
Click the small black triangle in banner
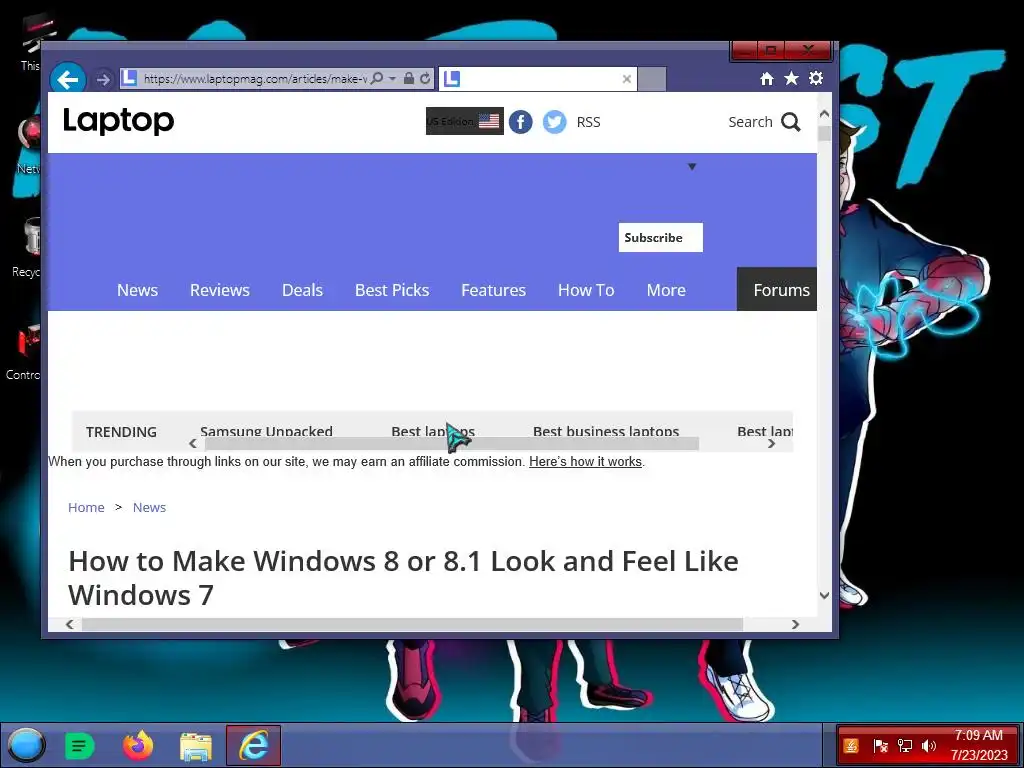click(x=692, y=167)
